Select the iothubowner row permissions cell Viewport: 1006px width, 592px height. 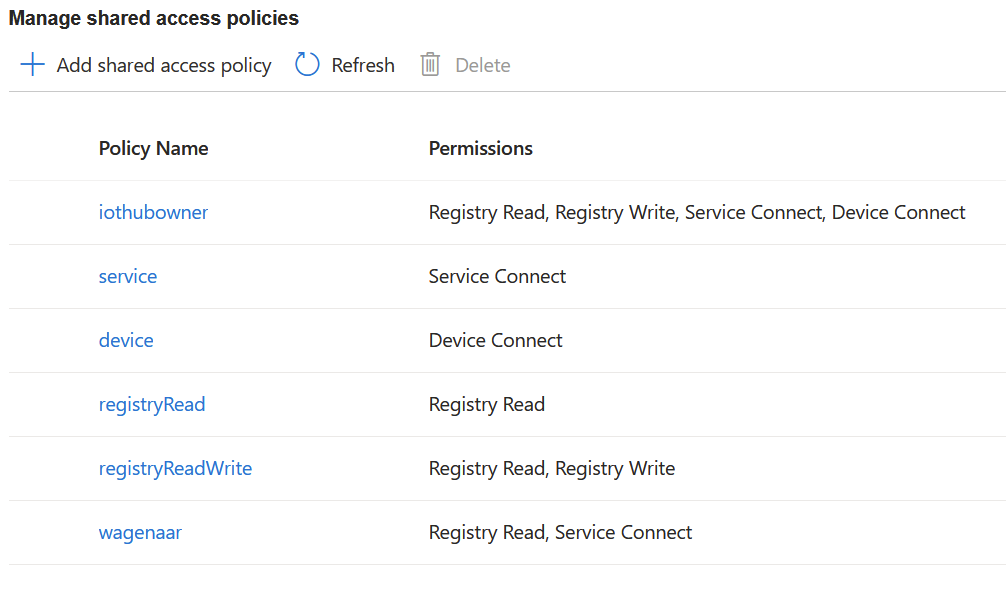tap(697, 212)
